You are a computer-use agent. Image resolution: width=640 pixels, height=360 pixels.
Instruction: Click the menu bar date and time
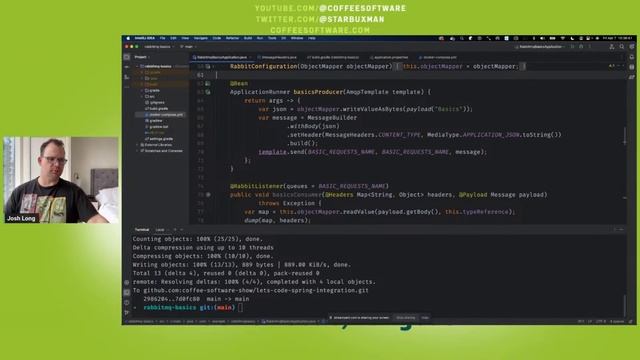618,38
